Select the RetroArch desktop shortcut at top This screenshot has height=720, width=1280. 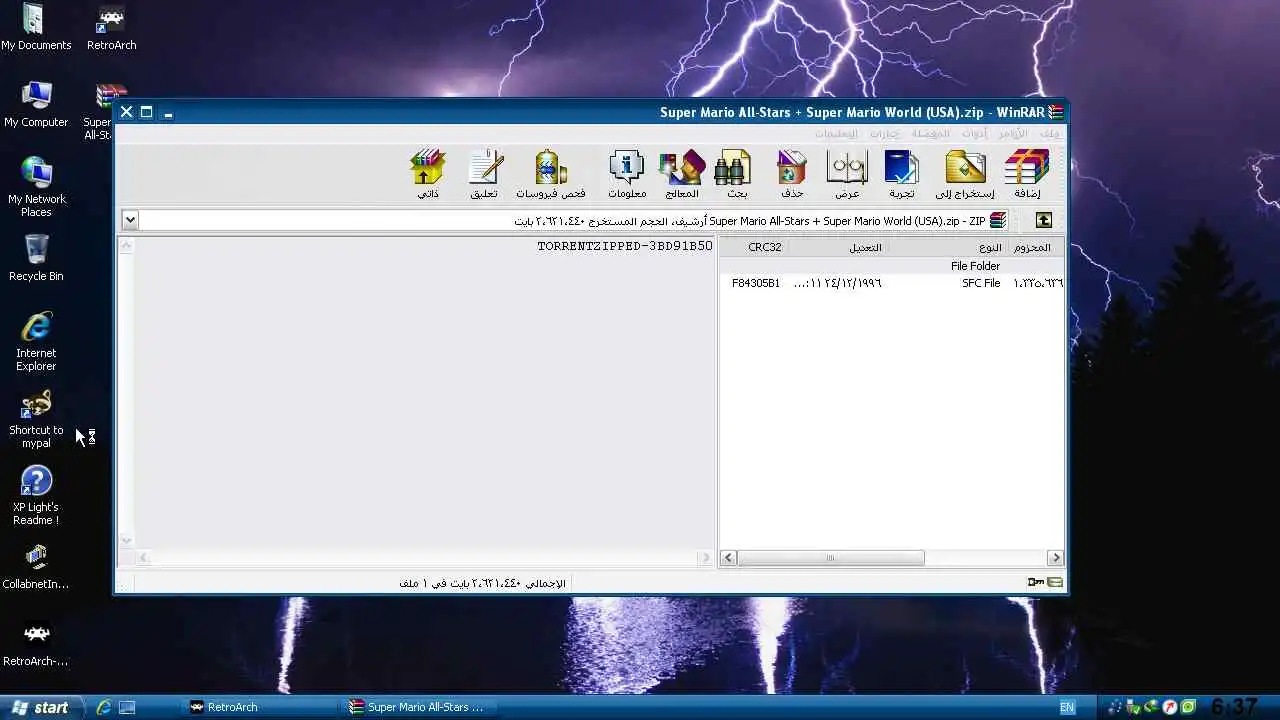coord(111,28)
